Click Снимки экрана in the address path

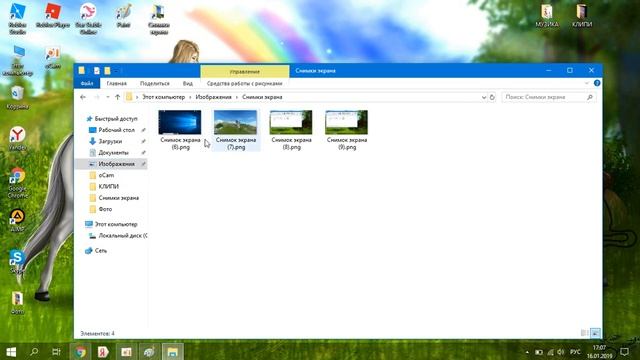[x=262, y=97]
